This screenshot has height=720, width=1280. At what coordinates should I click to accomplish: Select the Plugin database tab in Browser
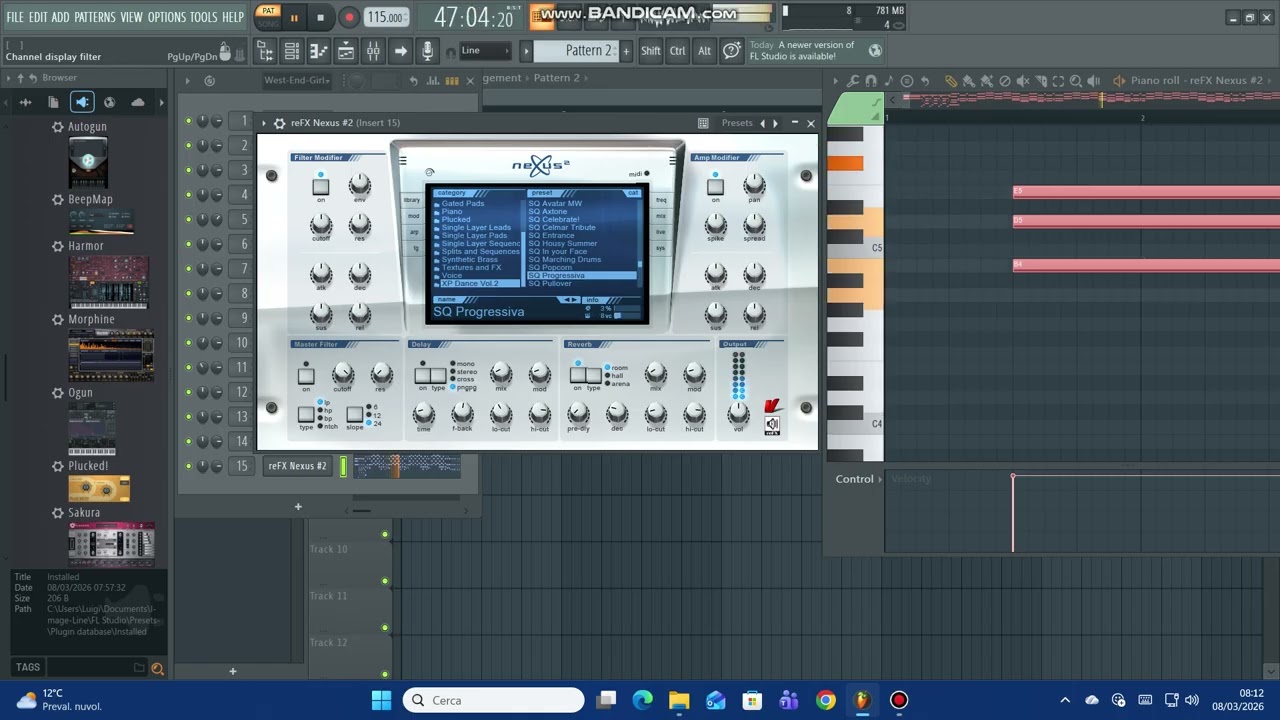[82, 101]
